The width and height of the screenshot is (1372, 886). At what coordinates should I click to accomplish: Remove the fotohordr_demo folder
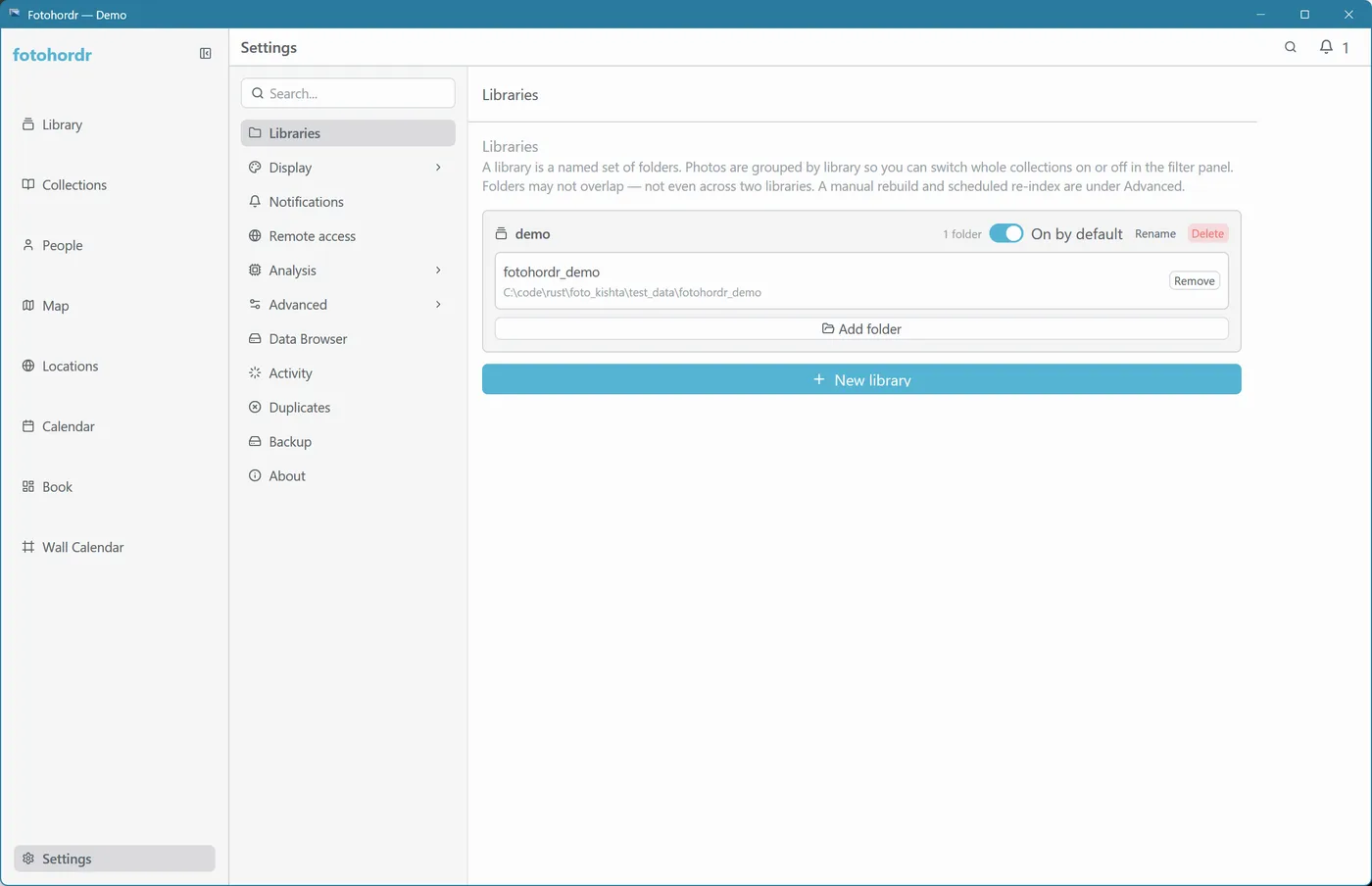pos(1195,280)
